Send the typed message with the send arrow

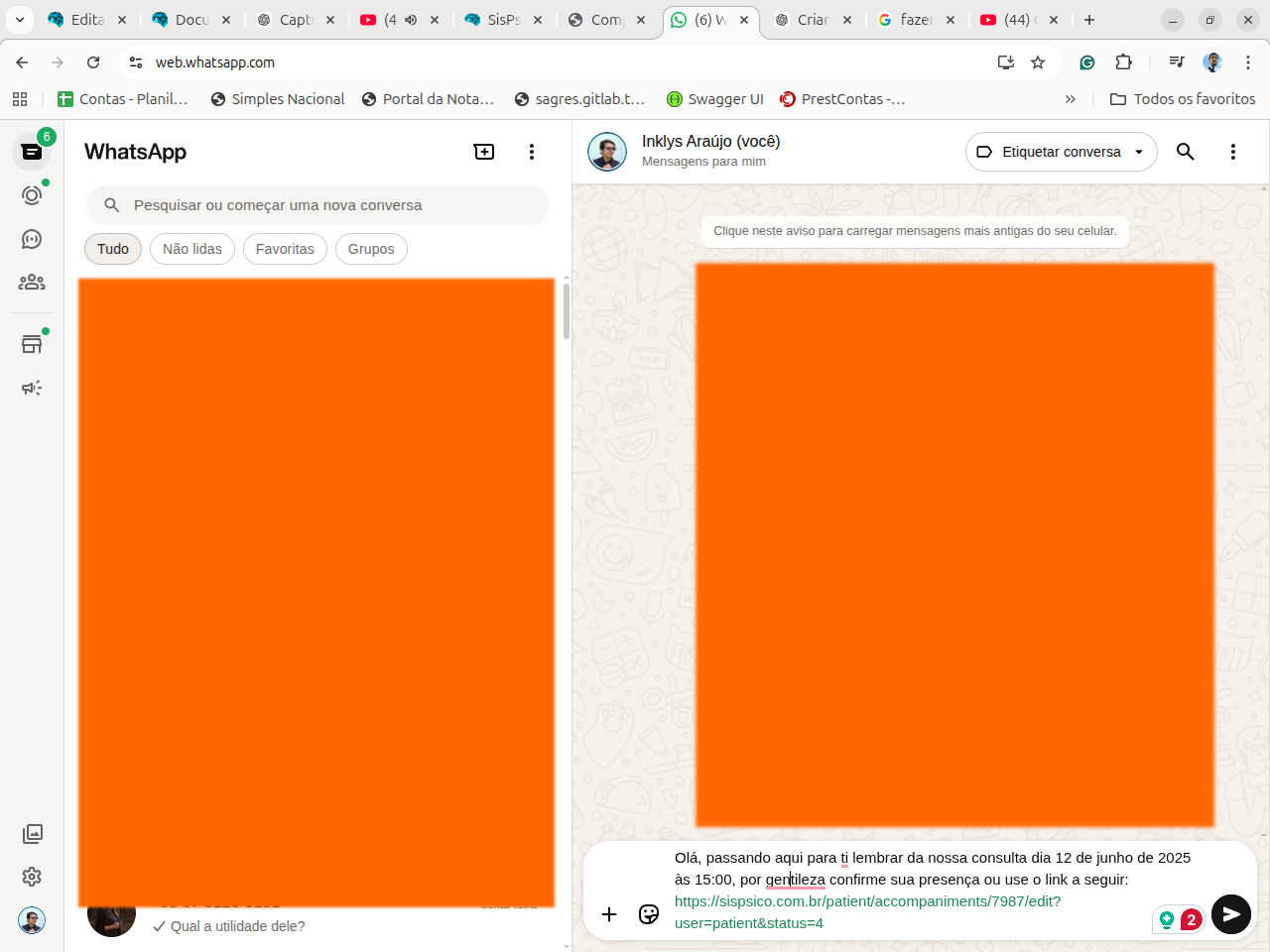pyautogui.click(x=1230, y=914)
